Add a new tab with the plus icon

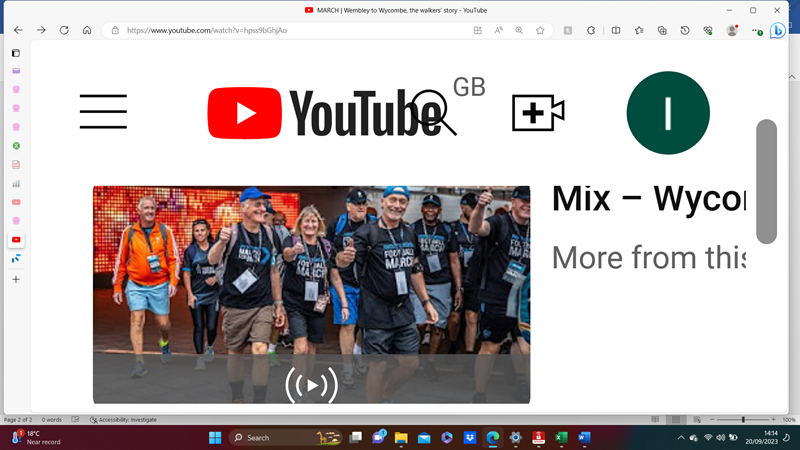tap(16, 280)
